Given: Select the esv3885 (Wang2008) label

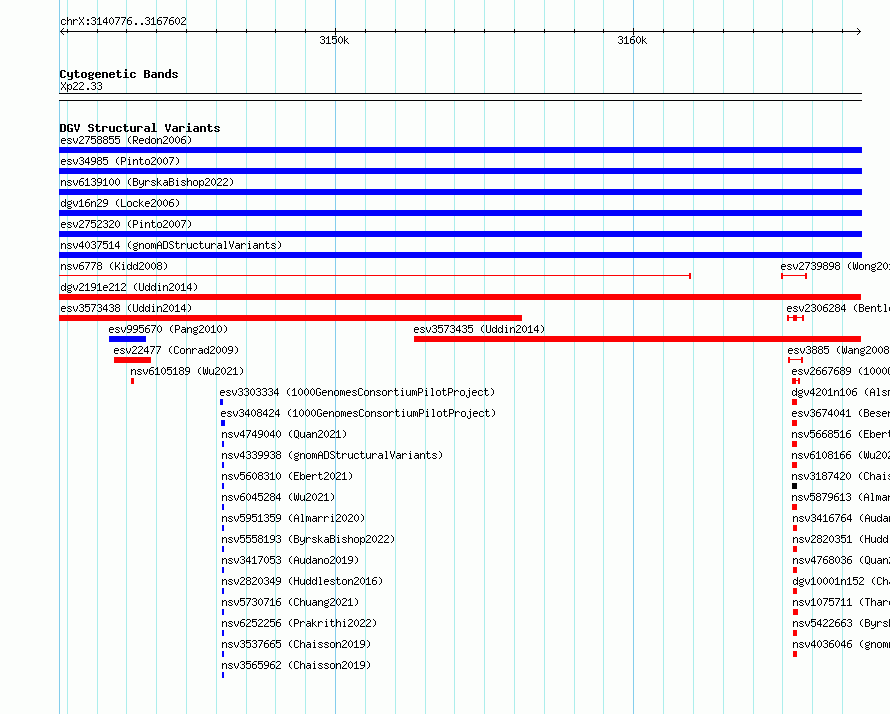Looking at the screenshot, I should click(x=838, y=350).
